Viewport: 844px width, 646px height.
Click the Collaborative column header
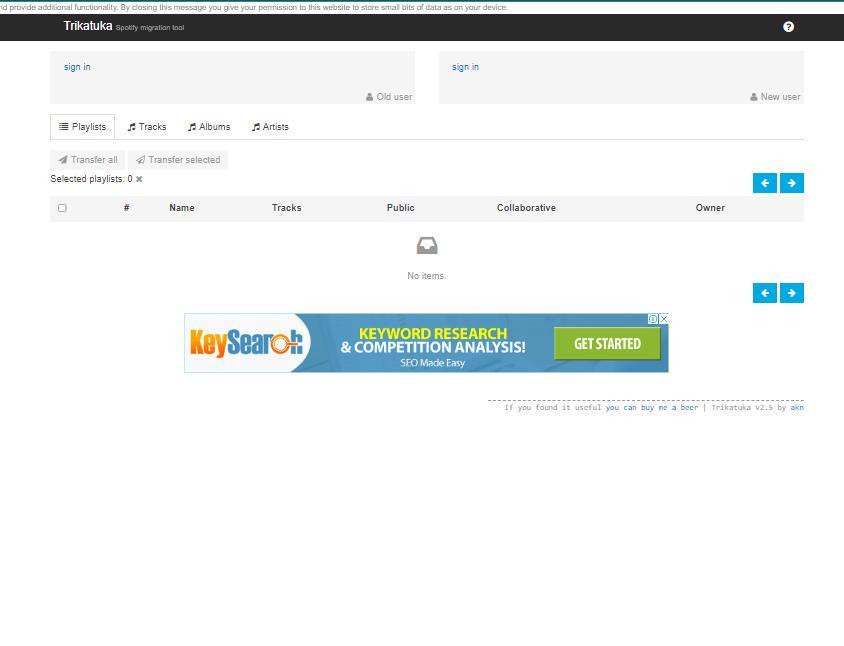(526, 208)
